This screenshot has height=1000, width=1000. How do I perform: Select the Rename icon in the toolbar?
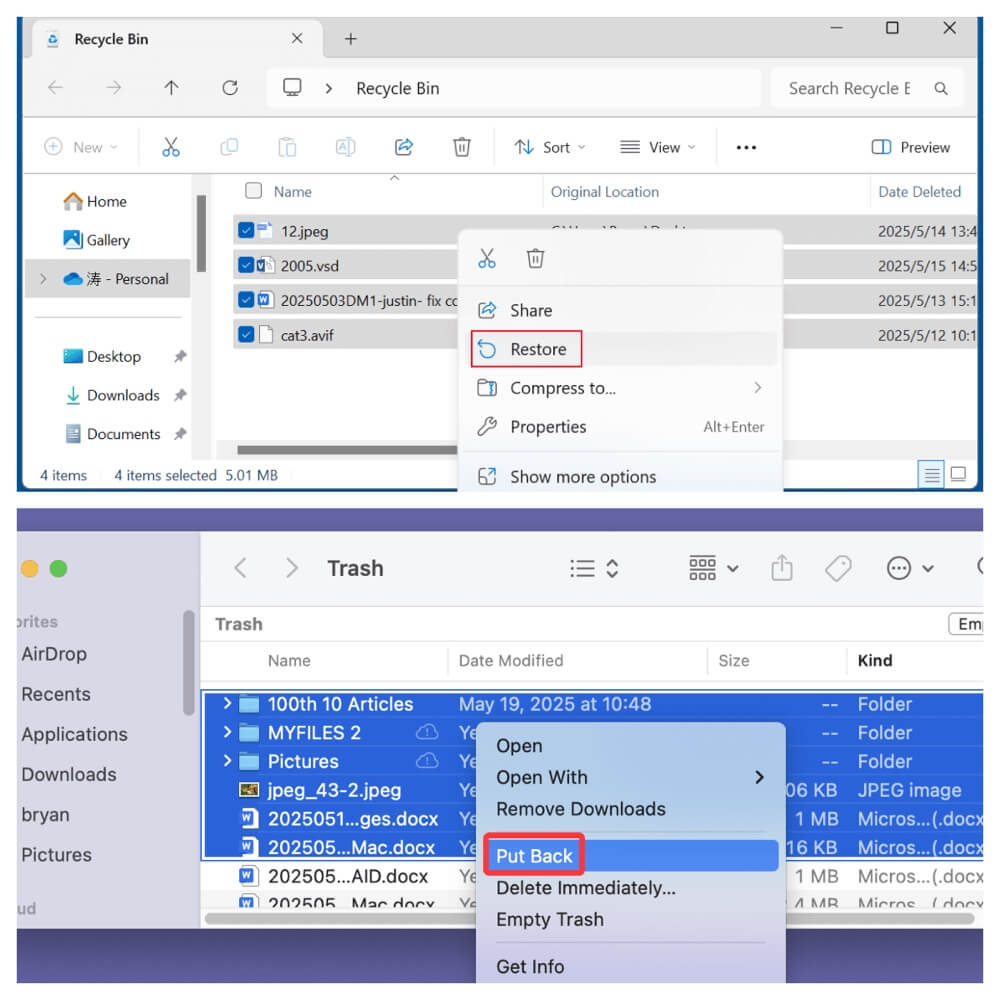coord(345,147)
